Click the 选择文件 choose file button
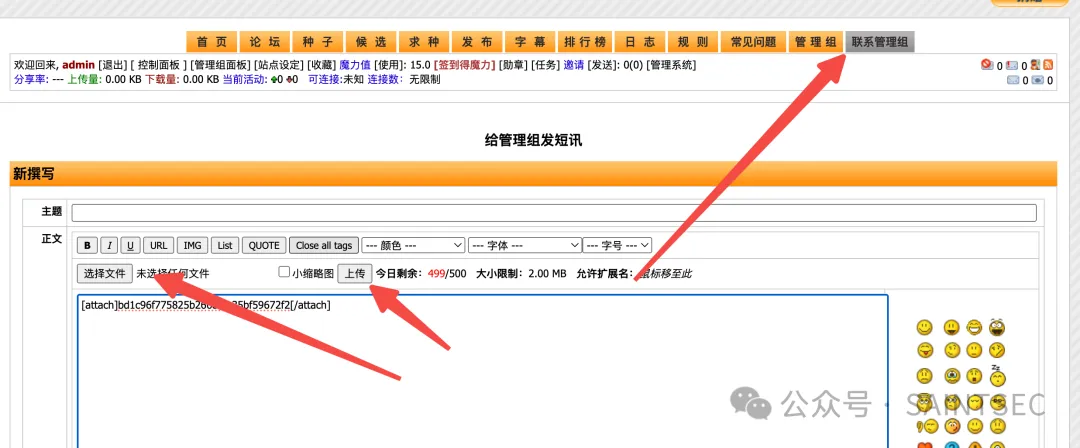This screenshot has width=1080, height=448. 104,273
